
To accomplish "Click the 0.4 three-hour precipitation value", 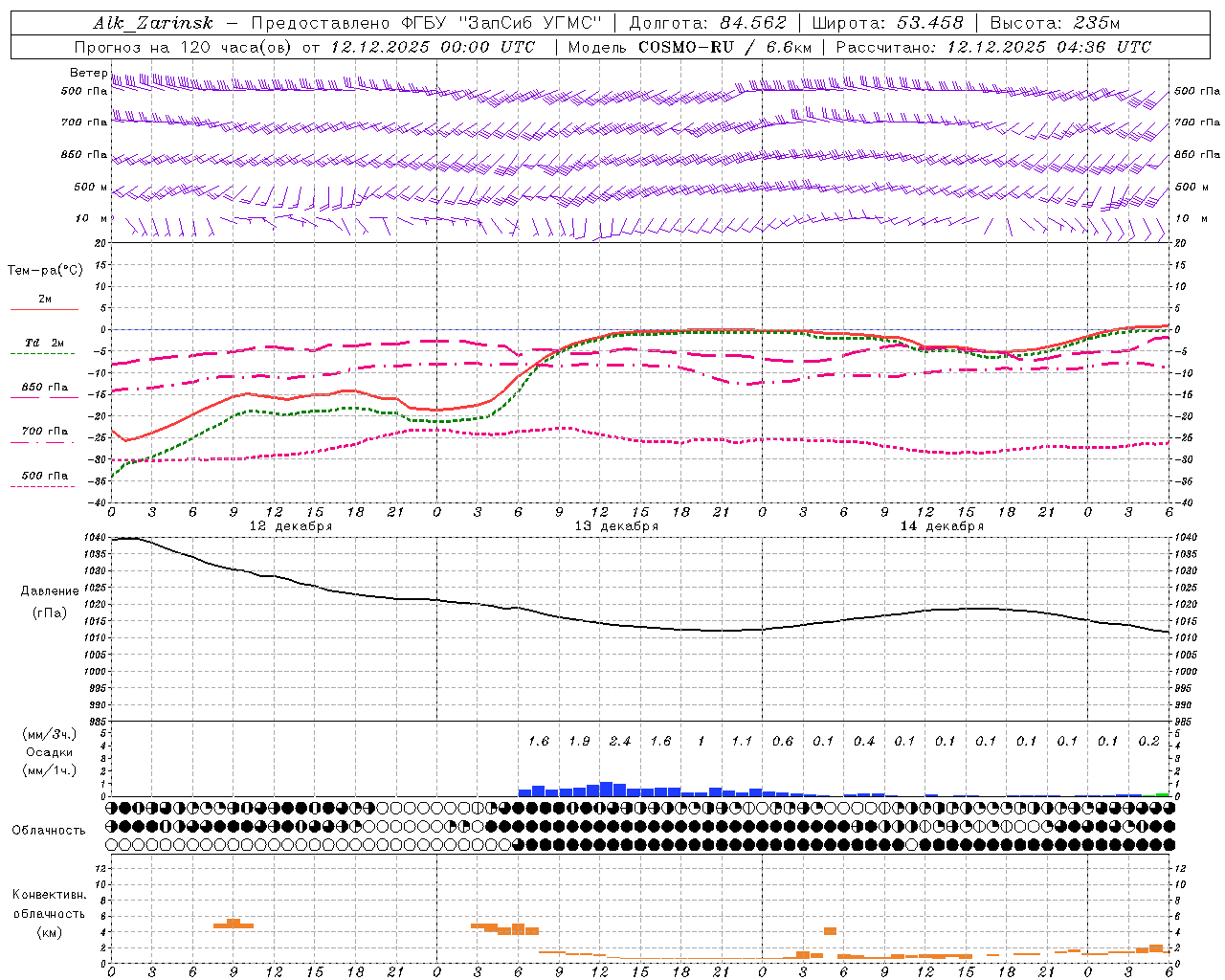I will point(863,741).
